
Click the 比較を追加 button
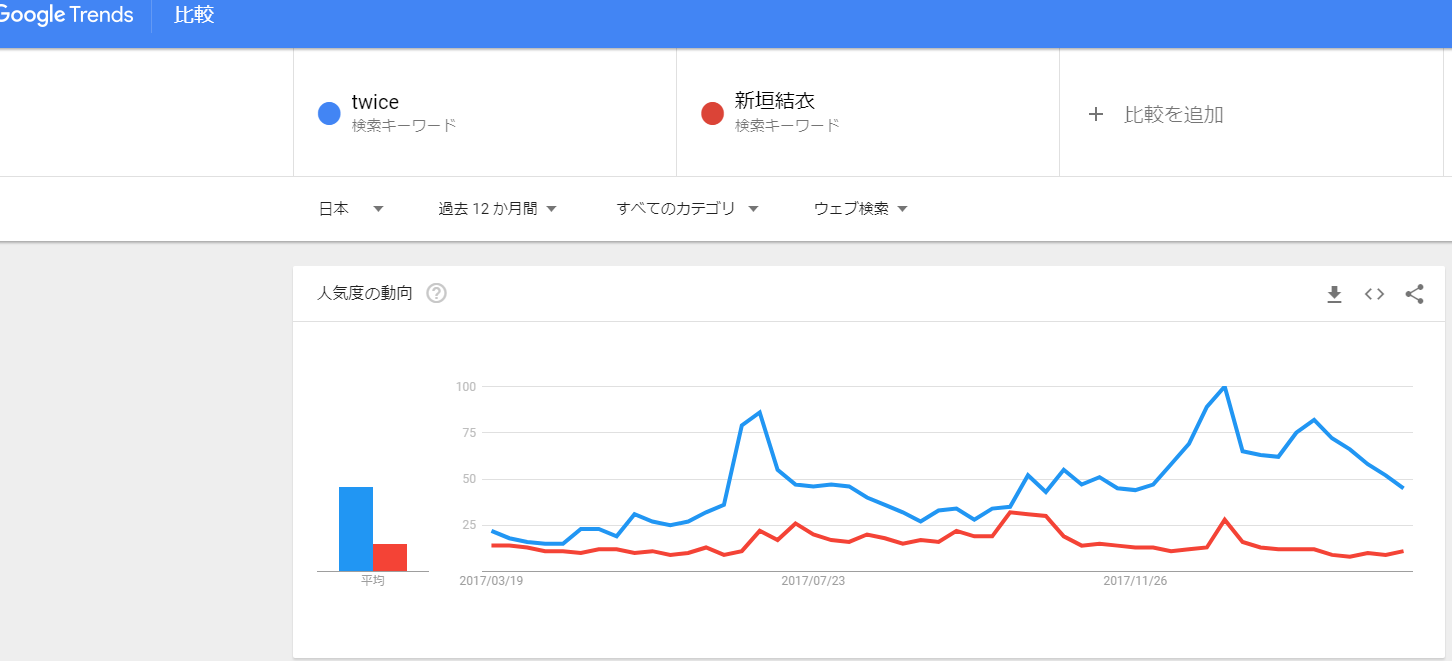coord(1173,114)
